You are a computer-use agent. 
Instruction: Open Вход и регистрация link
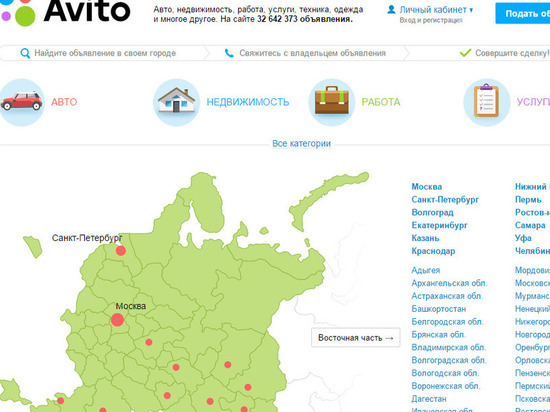click(x=431, y=20)
